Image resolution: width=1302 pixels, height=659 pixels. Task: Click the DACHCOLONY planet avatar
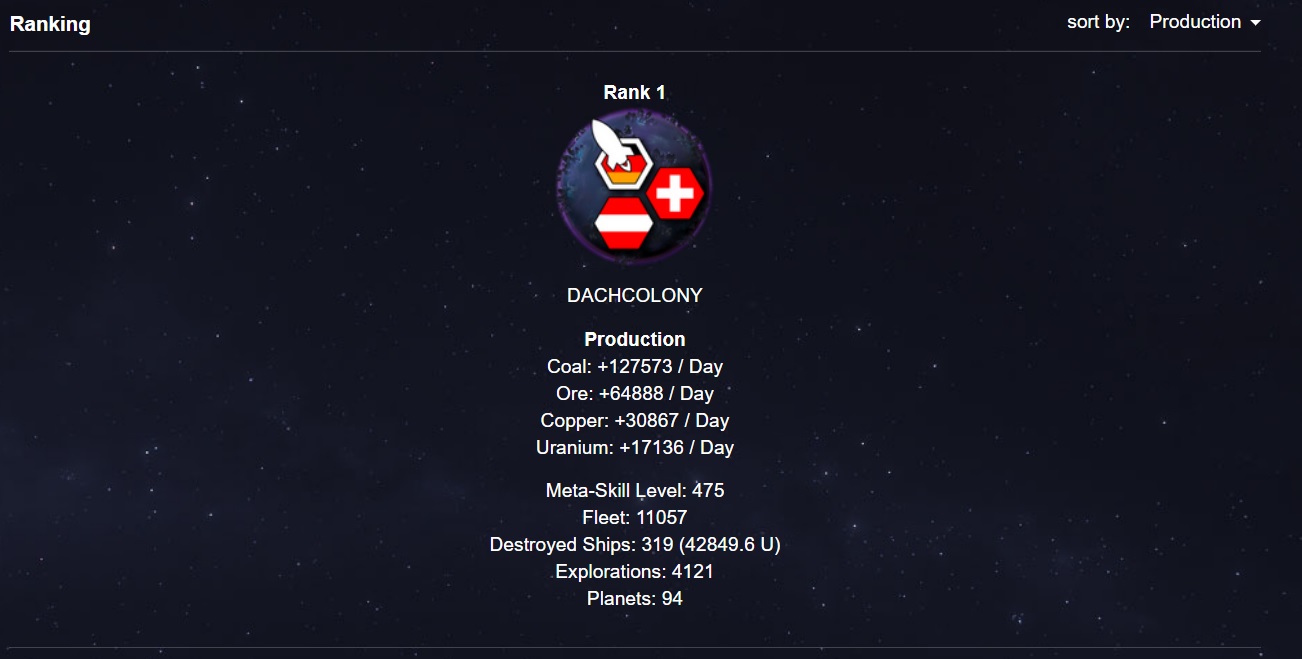tap(635, 187)
